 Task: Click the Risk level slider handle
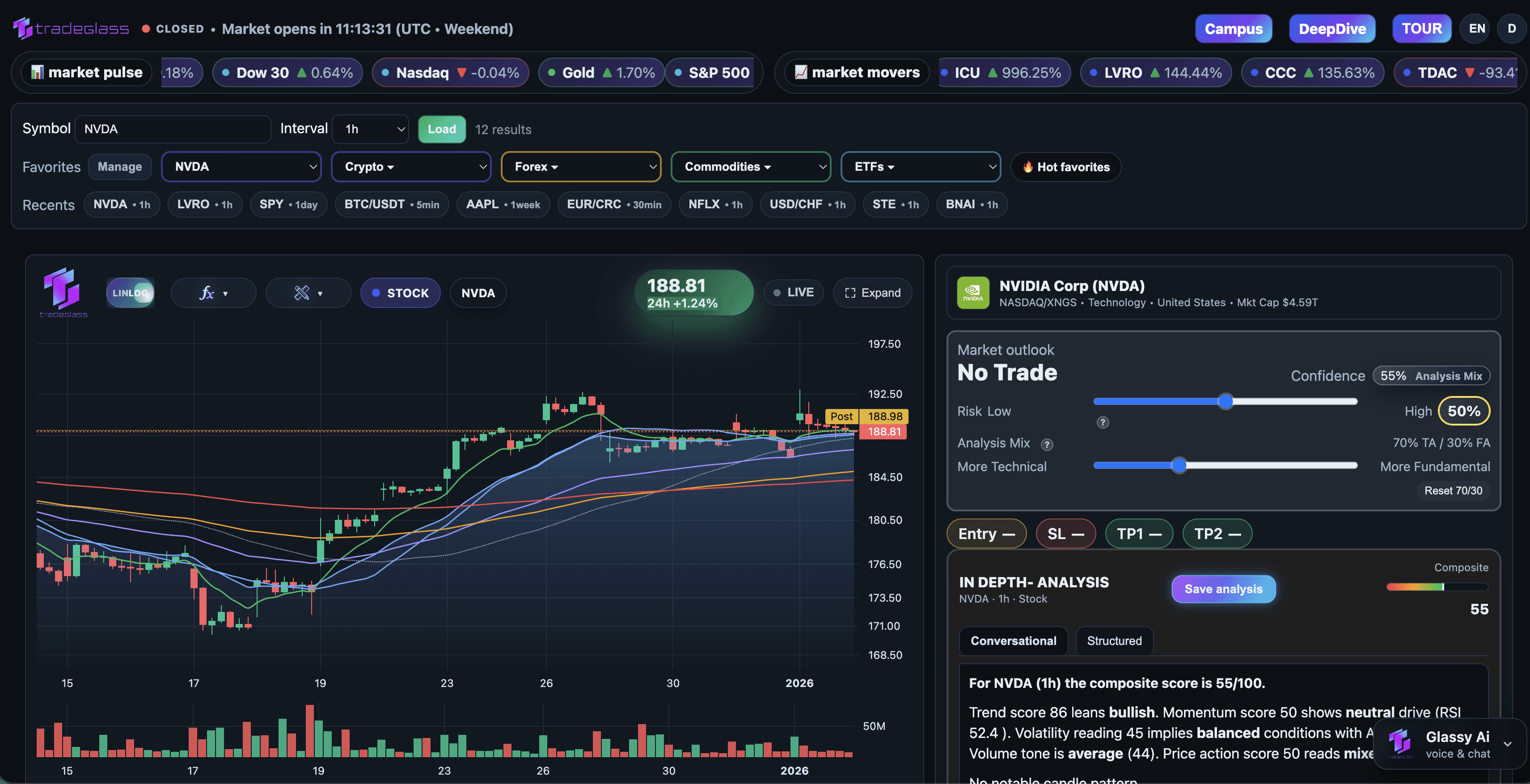[x=1226, y=401]
